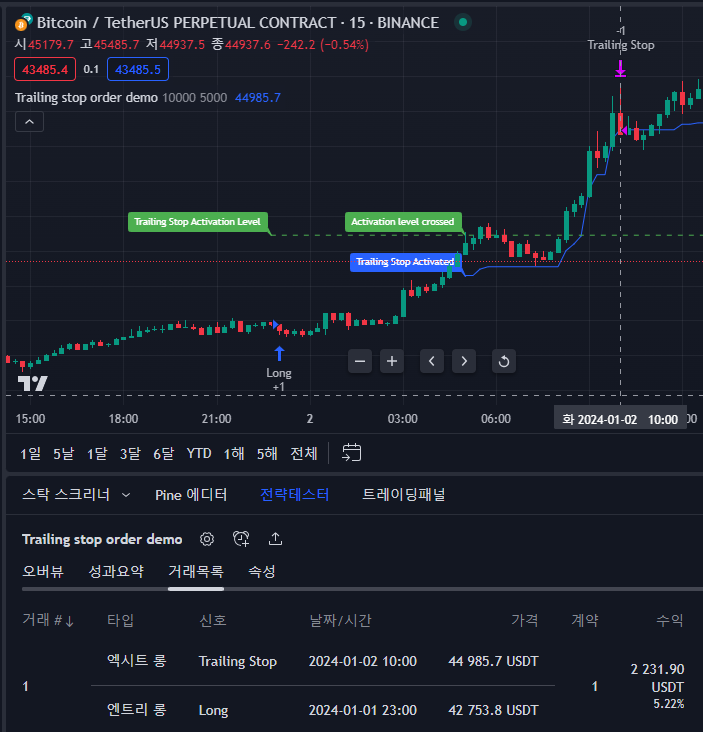Click the 신호 column header
The height and width of the screenshot is (732, 703).
[x=213, y=620]
